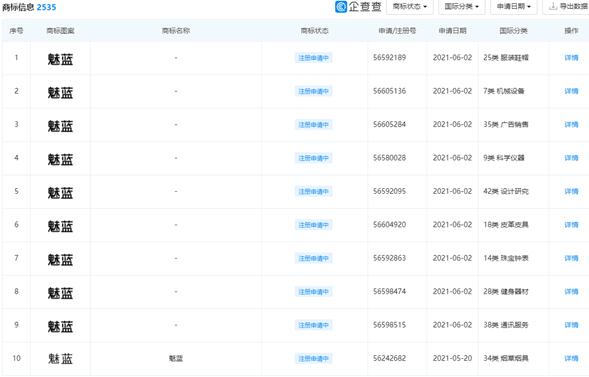Select registration number 56242682
Image resolution: width=589 pixels, height=377 pixels.
click(x=390, y=358)
